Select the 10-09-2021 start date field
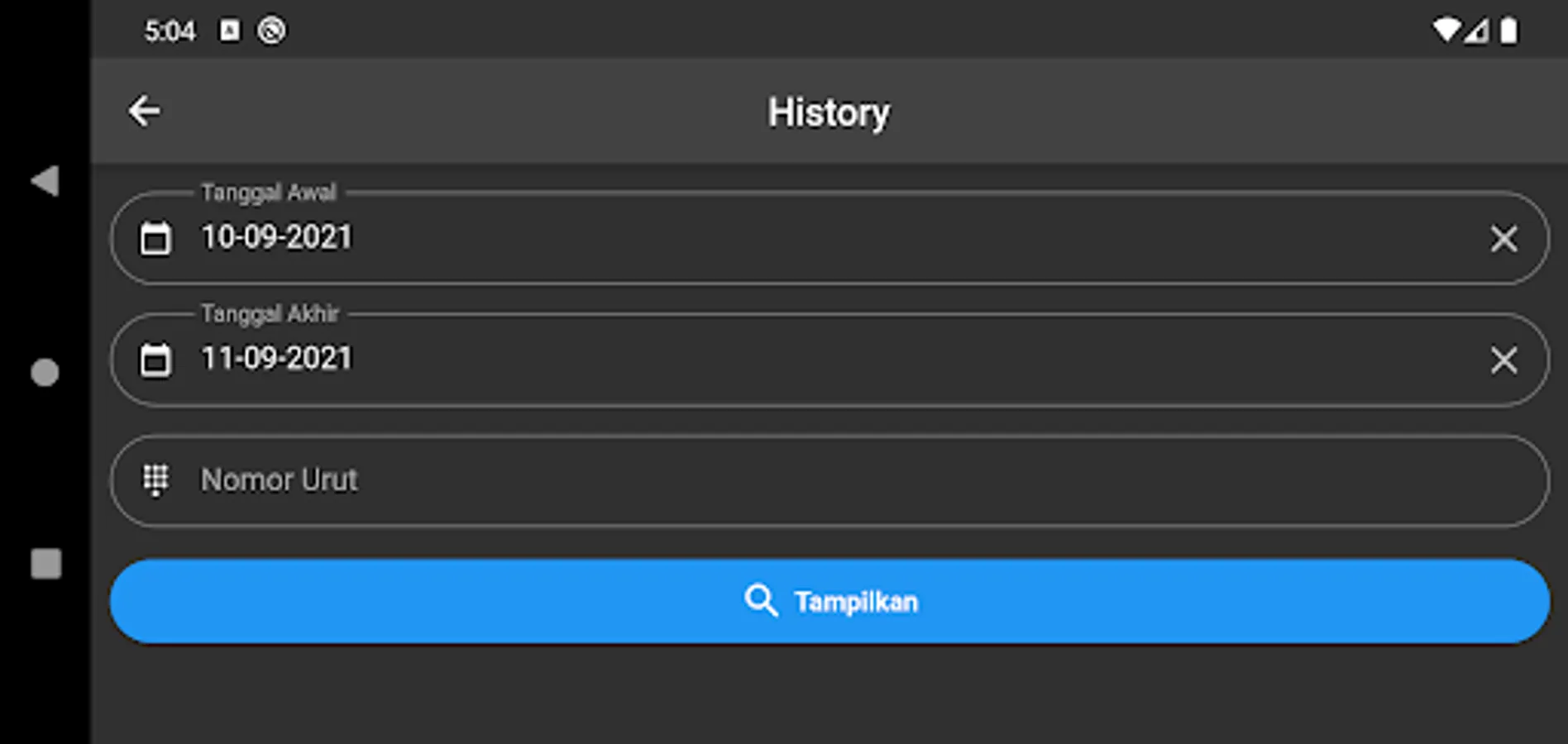Screen dimensions: 1568x744 [x=829, y=238]
